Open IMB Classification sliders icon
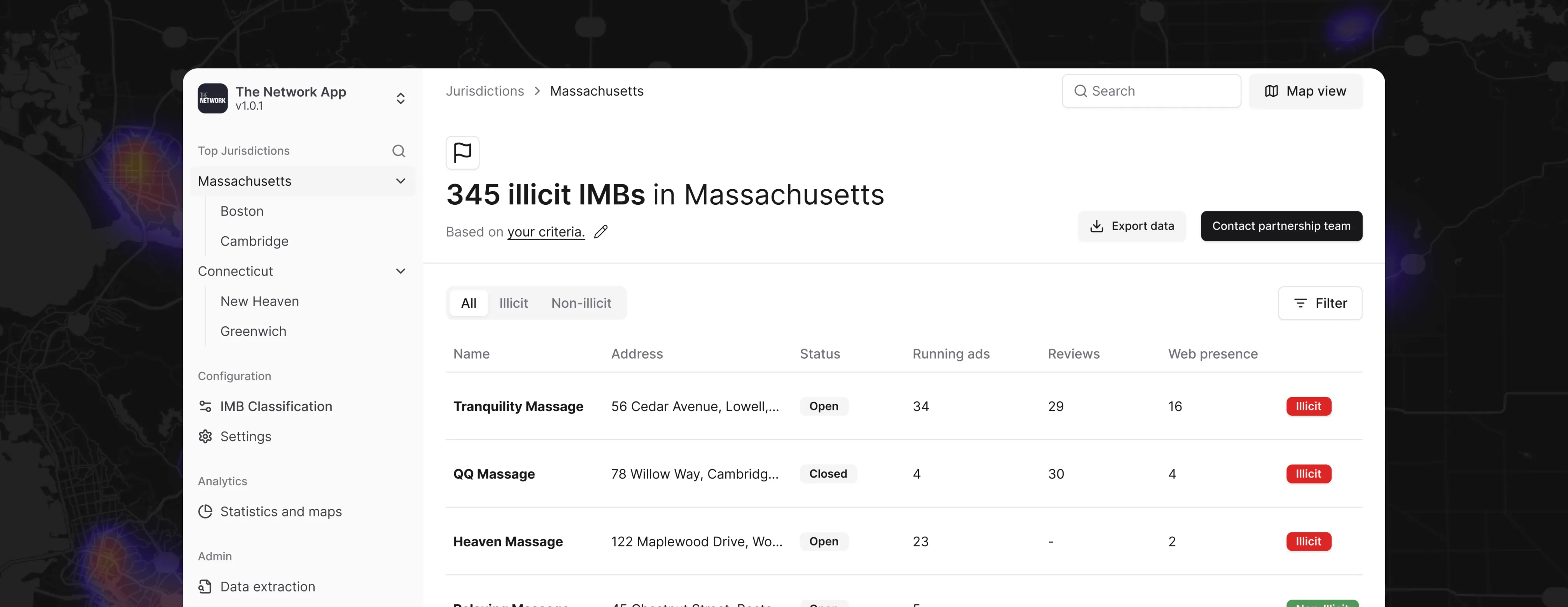Viewport: 1568px width, 607px height. (x=205, y=406)
